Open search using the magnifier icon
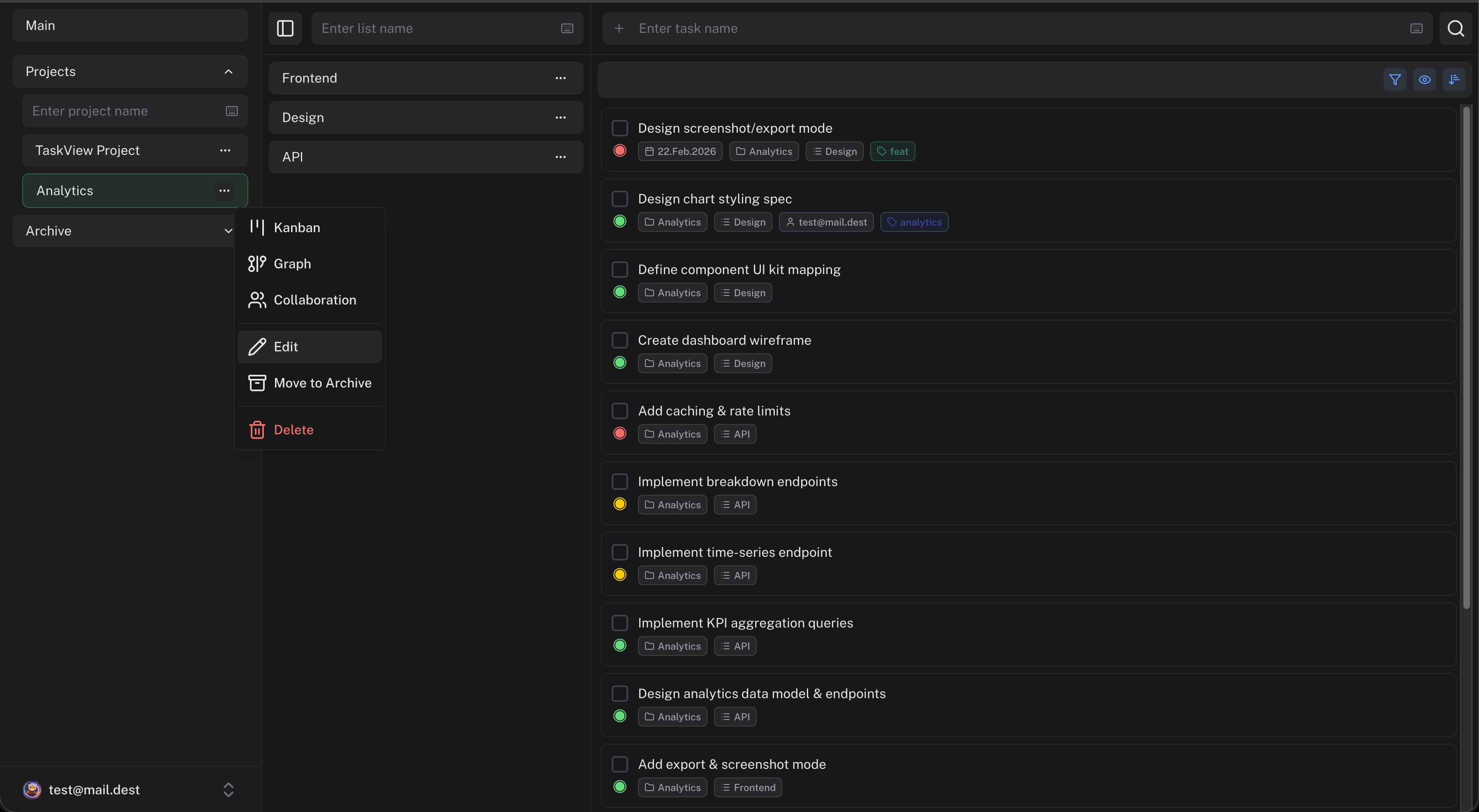 click(x=1457, y=28)
